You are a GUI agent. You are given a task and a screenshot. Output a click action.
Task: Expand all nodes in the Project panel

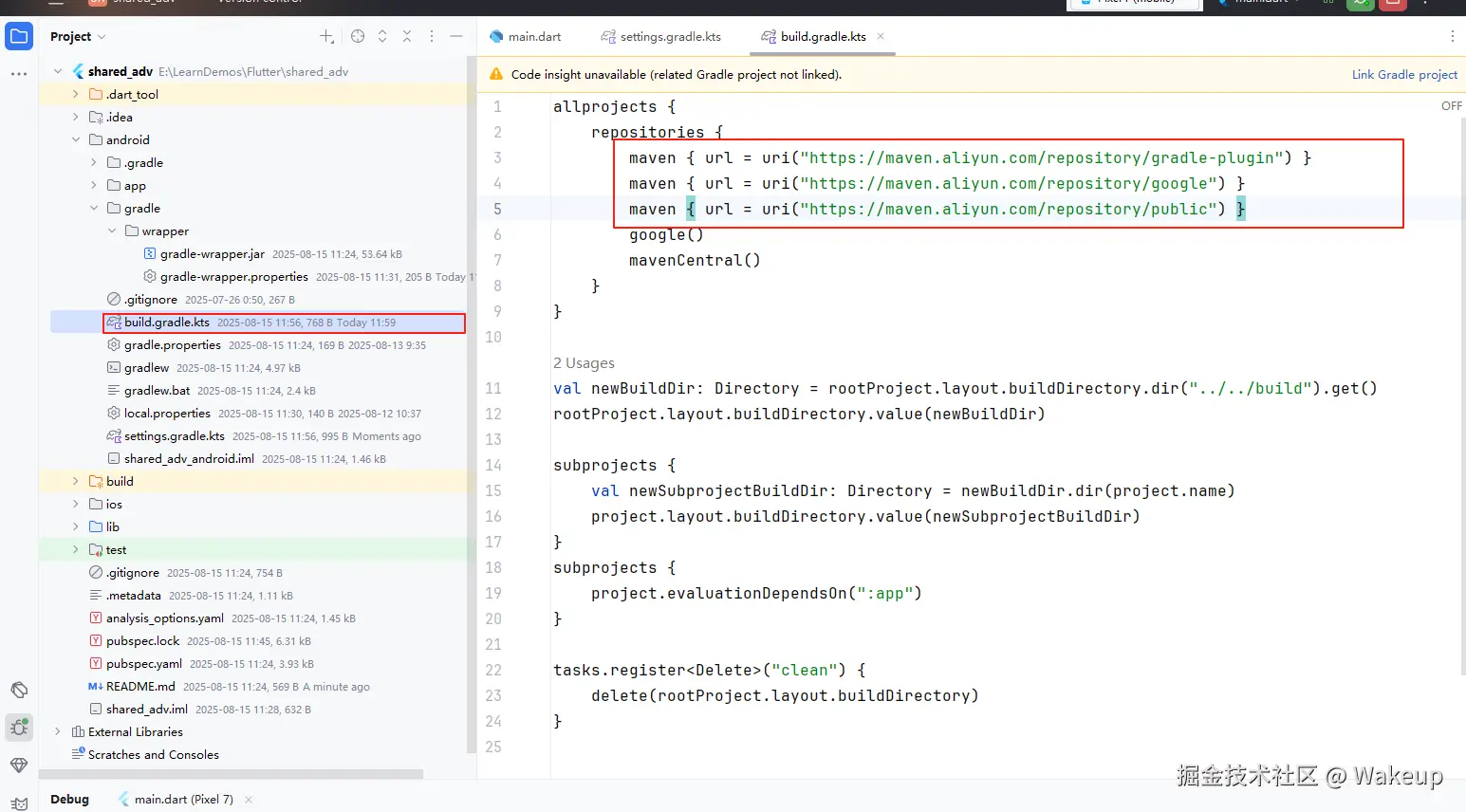[382, 36]
